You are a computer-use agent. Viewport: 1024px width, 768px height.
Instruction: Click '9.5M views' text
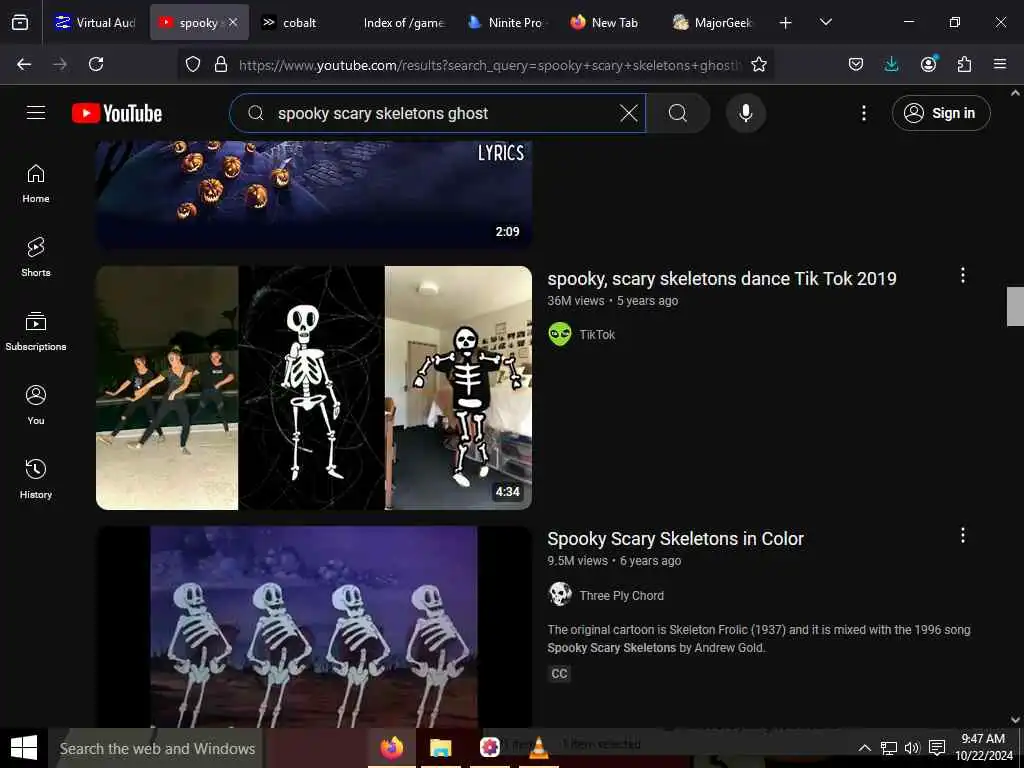[577, 561]
